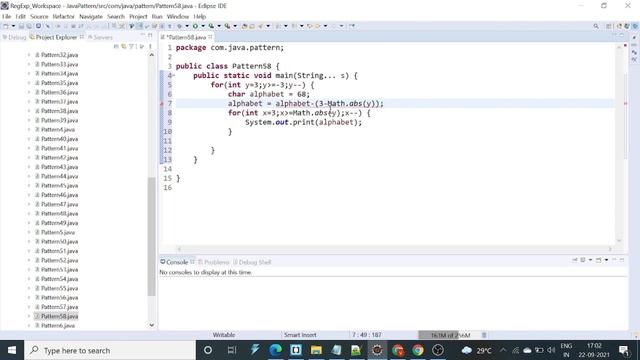Open the File menu
Screen dimensions: 640x360
[7, 16]
